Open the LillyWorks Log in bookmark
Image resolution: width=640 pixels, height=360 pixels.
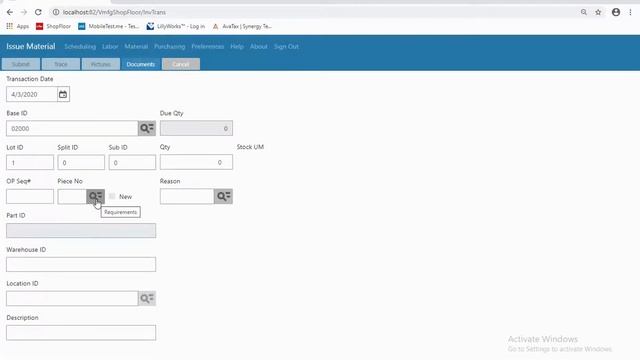pos(176,26)
